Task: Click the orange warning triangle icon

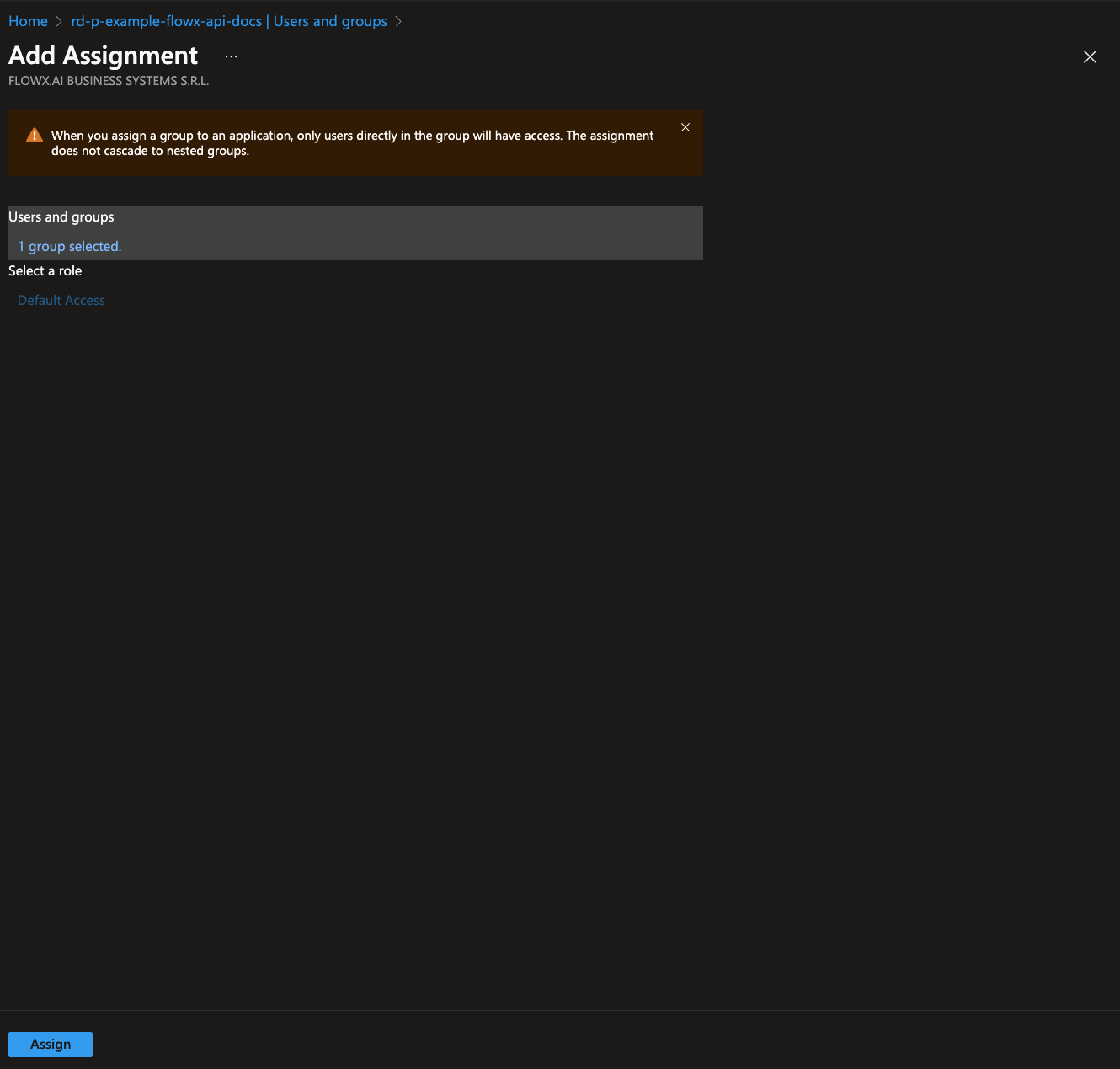Action: point(35,135)
